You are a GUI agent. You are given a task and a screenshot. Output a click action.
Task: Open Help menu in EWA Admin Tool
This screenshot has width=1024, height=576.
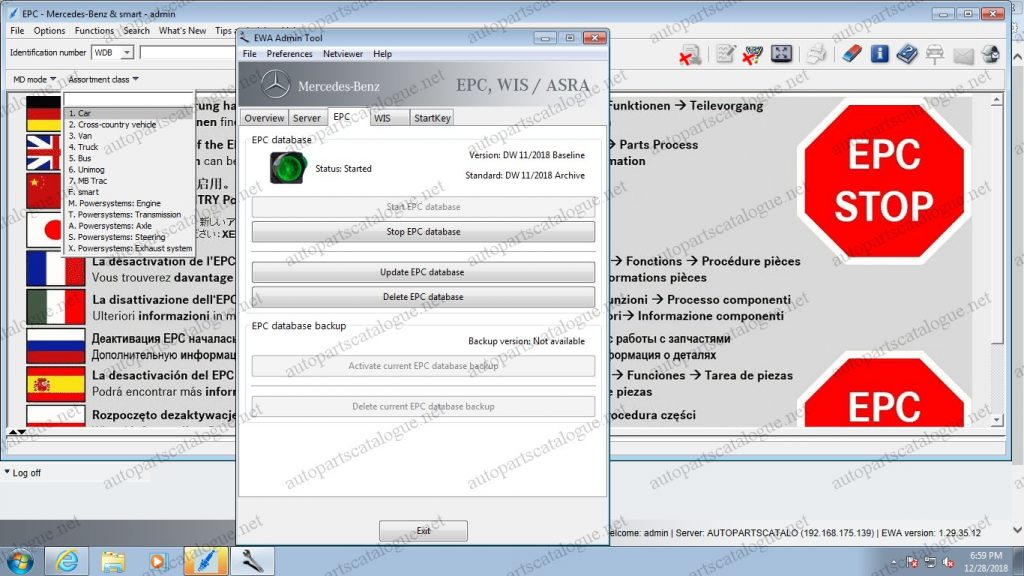(x=383, y=54)
